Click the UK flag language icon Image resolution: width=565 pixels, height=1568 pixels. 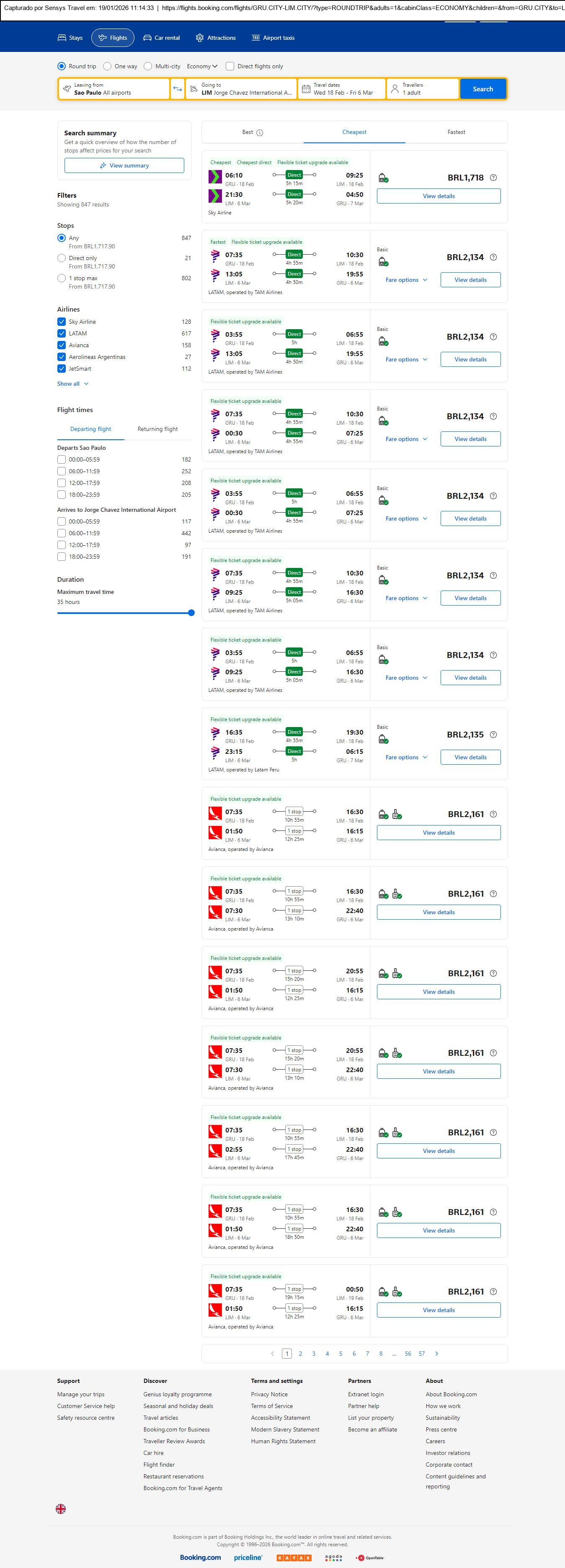61,1509
